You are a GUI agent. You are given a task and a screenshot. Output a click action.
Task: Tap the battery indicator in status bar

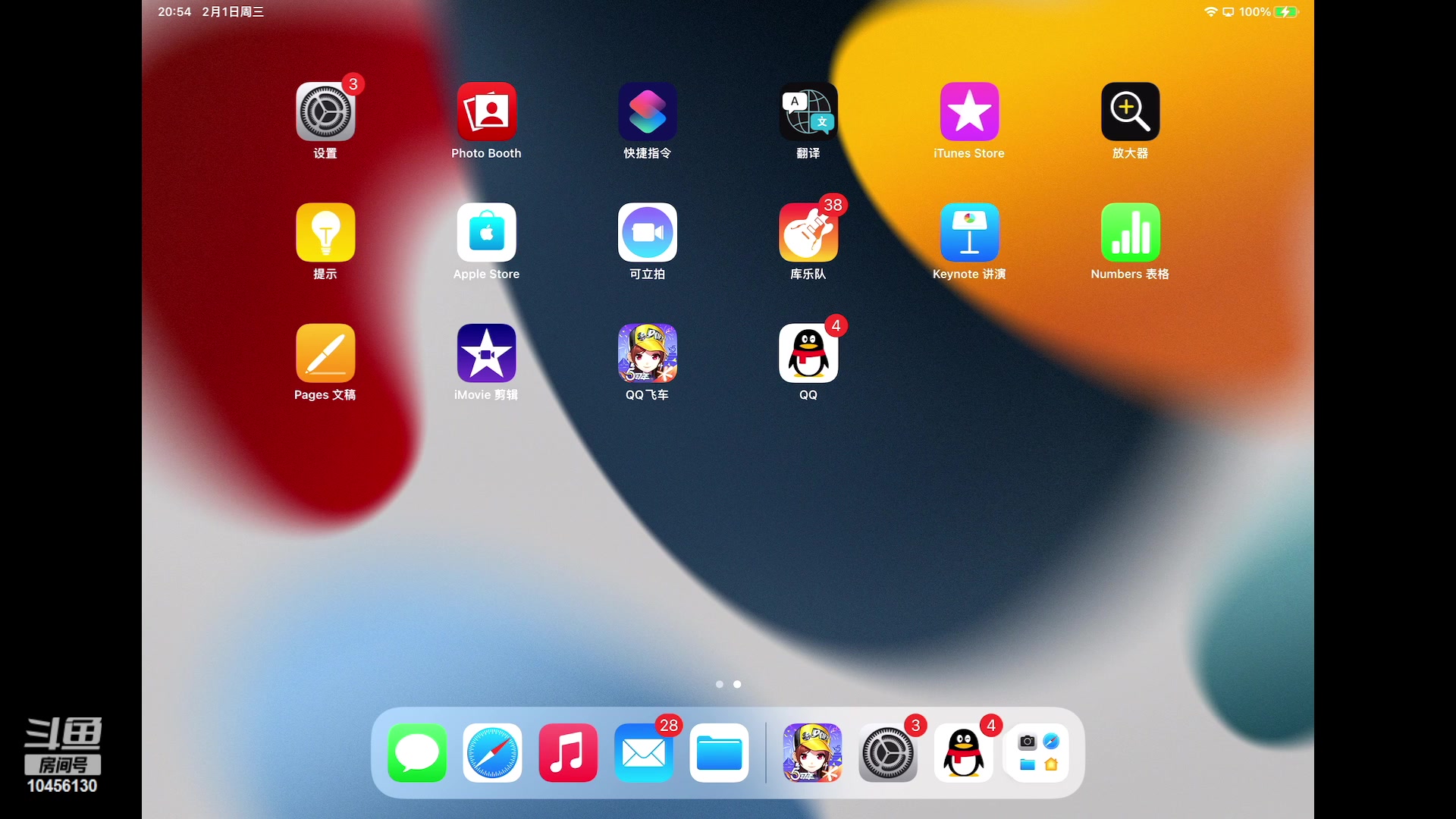coord(1286,12)
